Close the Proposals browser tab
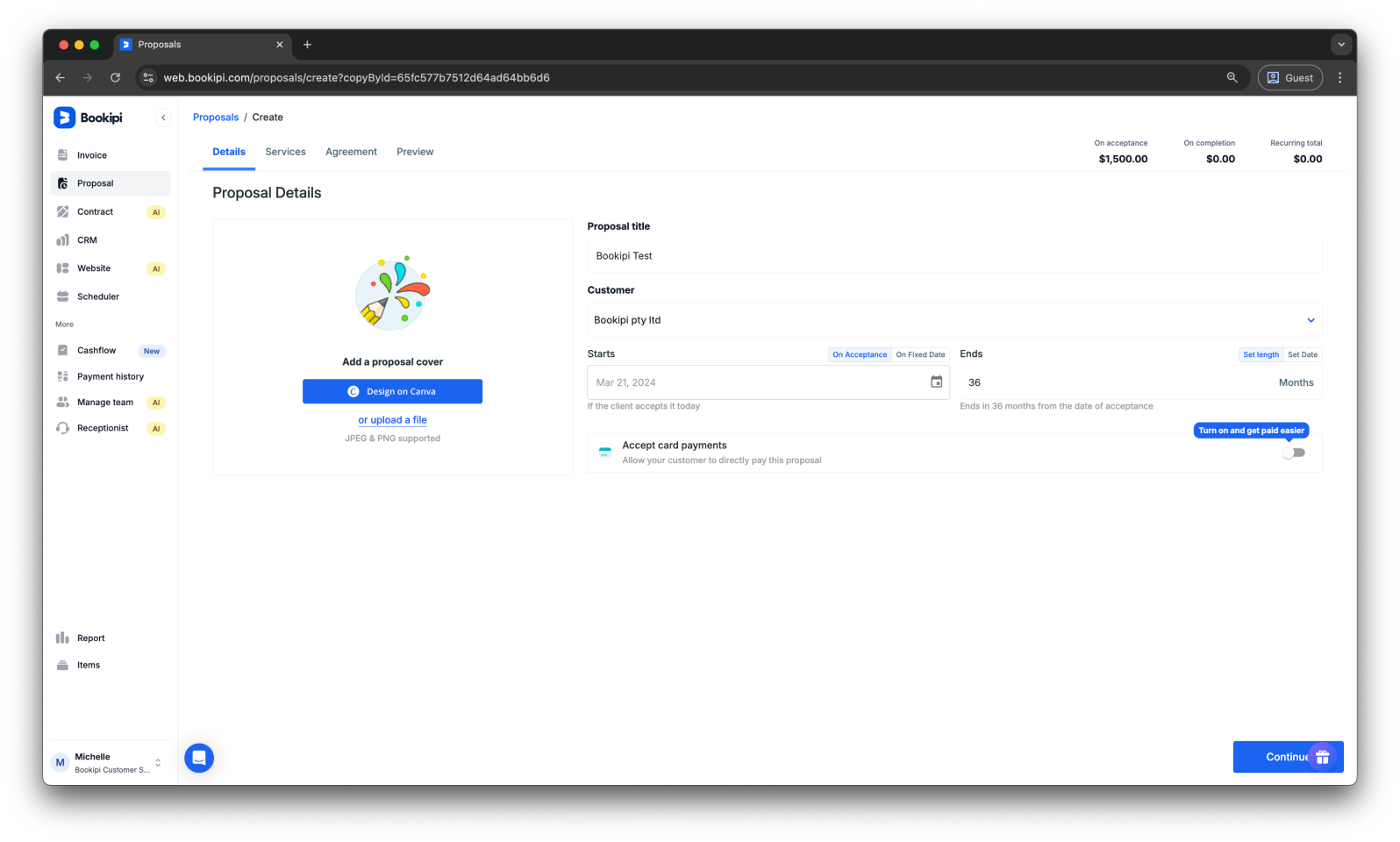The height and width of the screenshot is (842, 1400). (x=280, y=45)
